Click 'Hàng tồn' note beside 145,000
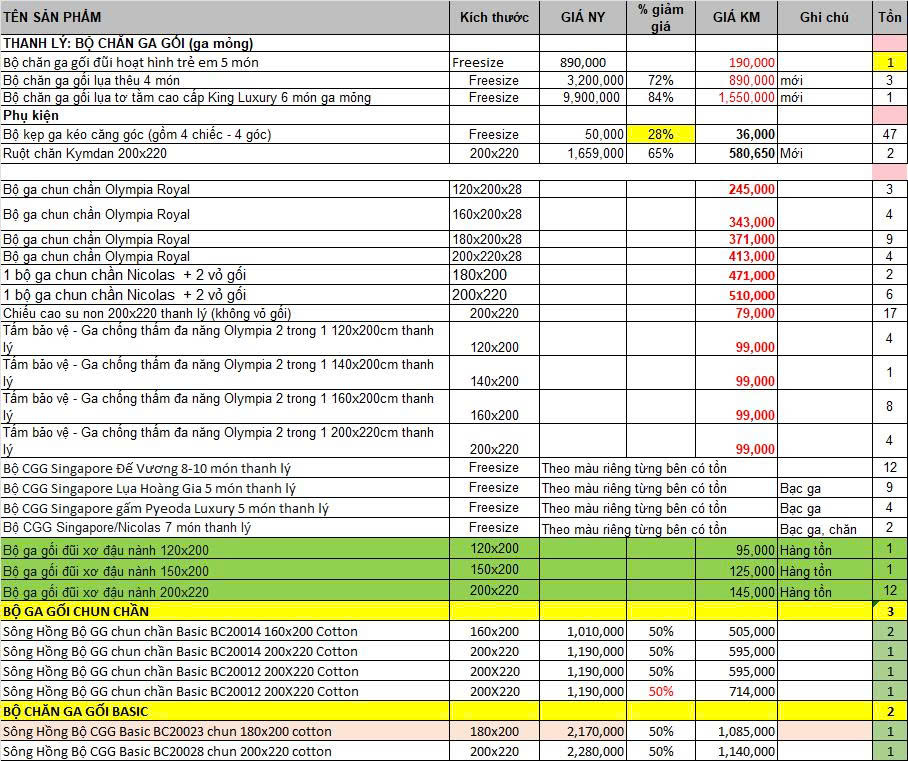Viewport: 908px width, 761px height. point(825,591)
